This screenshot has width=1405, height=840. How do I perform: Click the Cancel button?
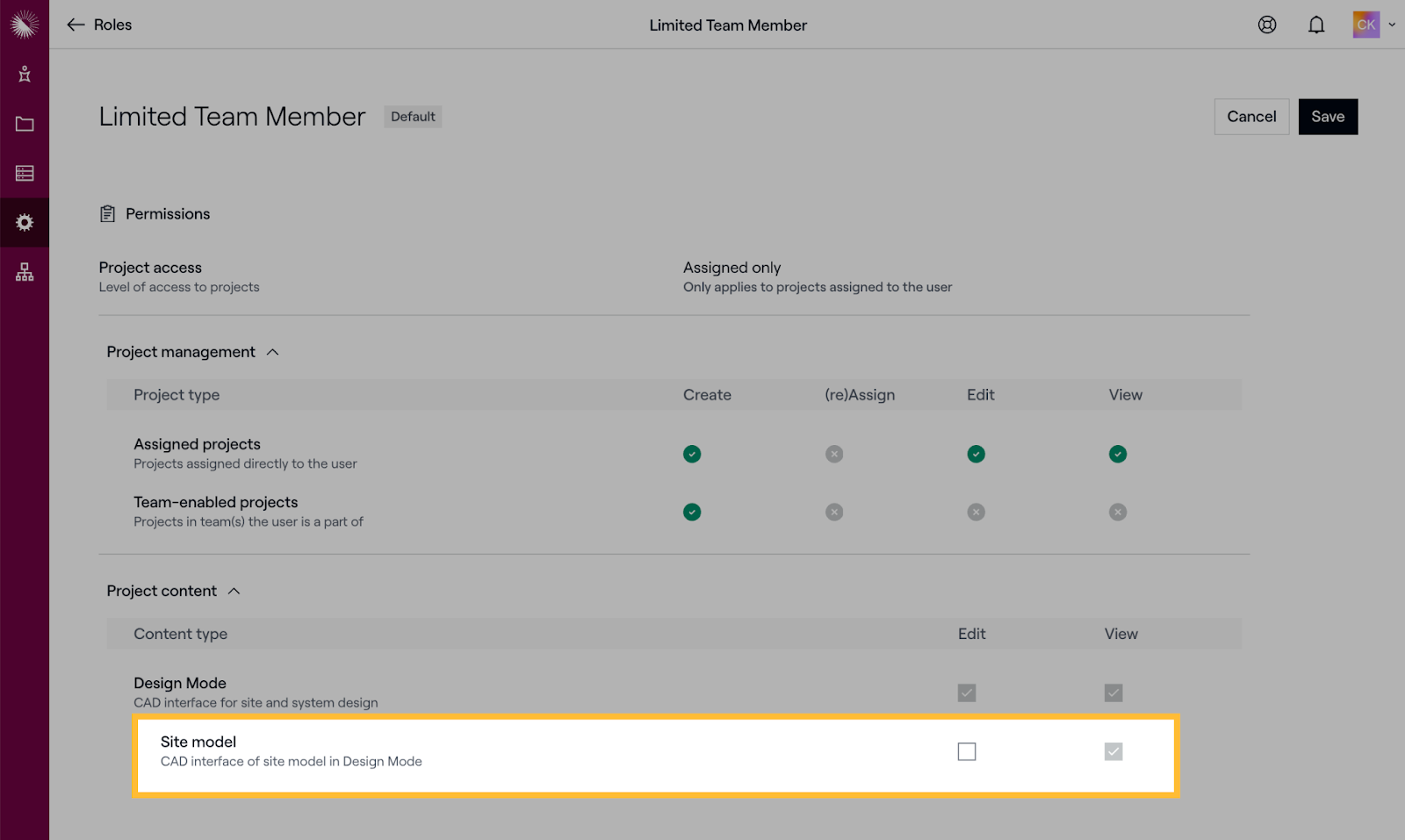(x=1251, y=117)
